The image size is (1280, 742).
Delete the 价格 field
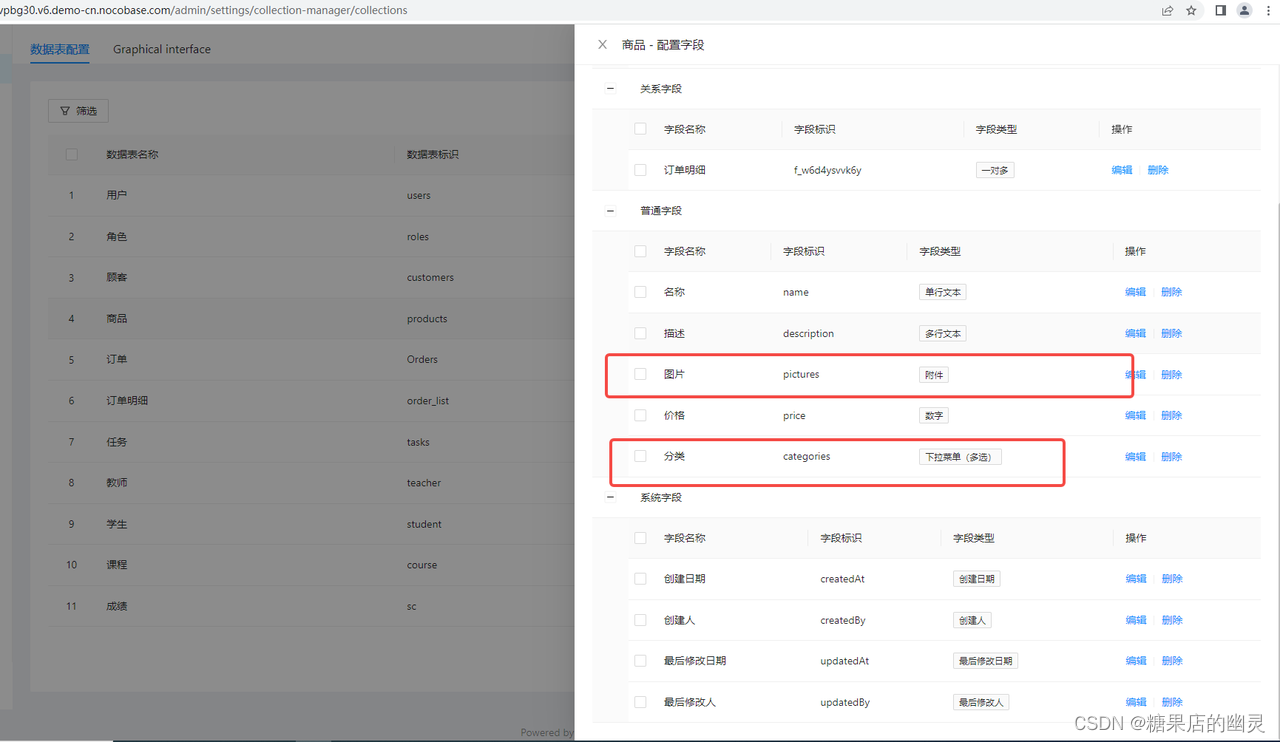pyautogui.click(x=1172, y=415)
